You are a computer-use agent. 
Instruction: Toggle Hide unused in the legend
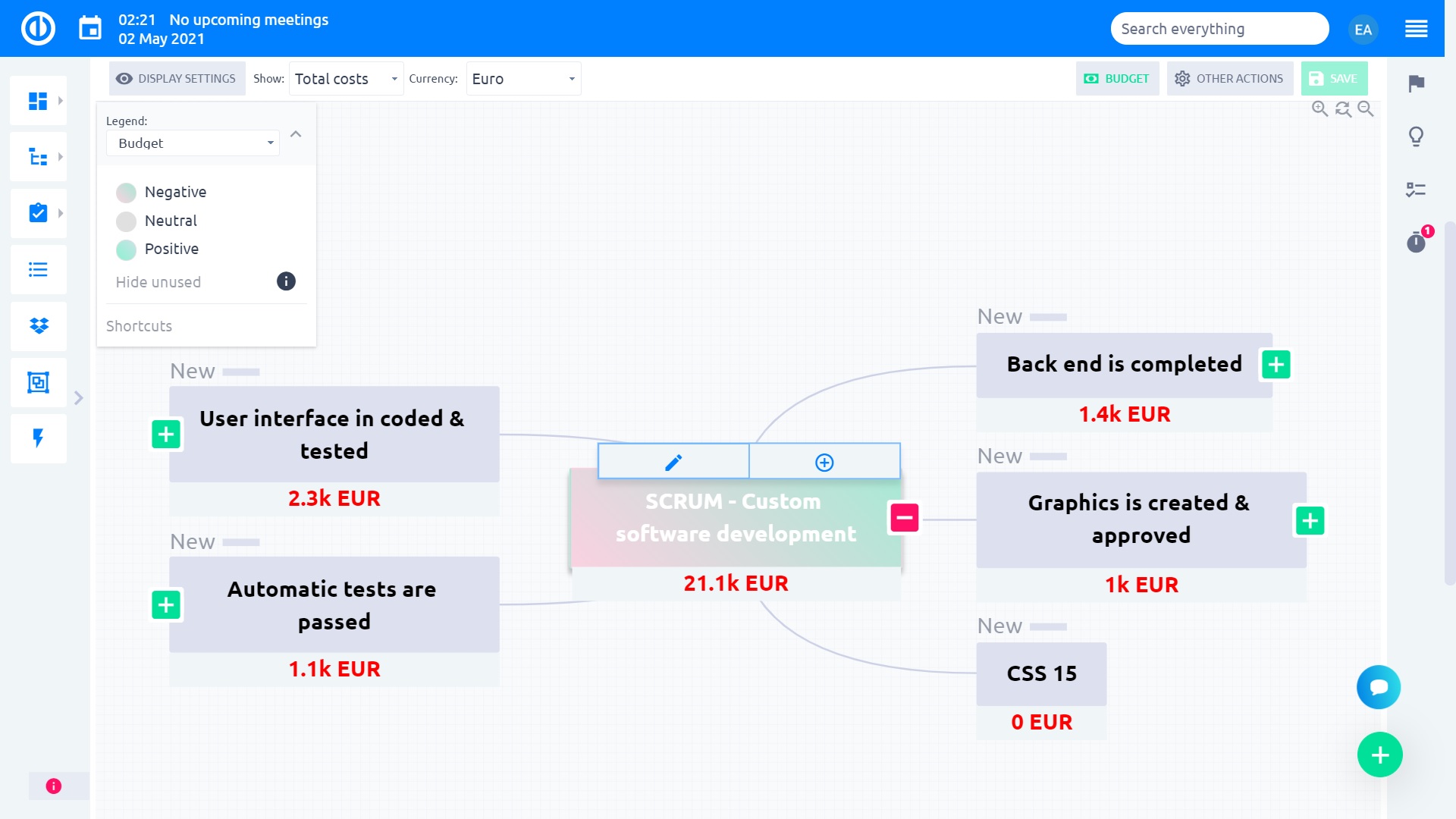tap(158, 281)
